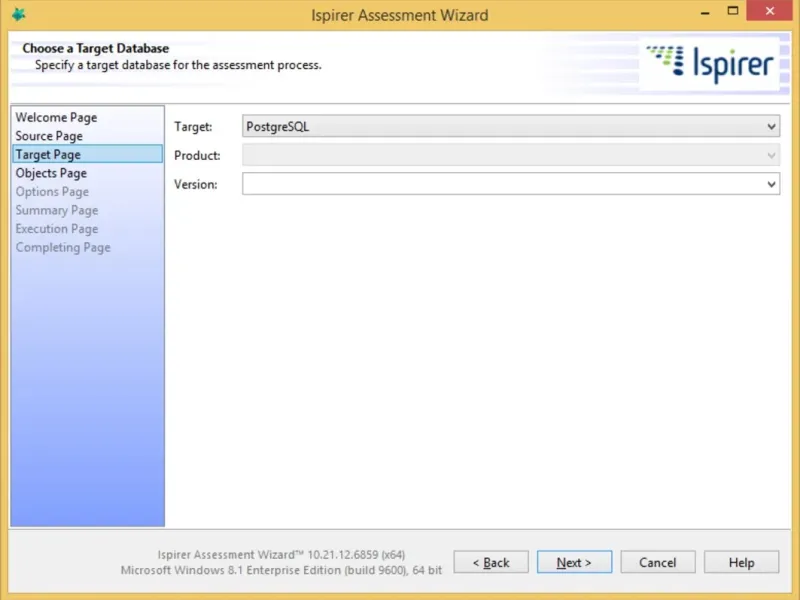
Task: Click the Ispirer logo in header
Action: [709, 64]
